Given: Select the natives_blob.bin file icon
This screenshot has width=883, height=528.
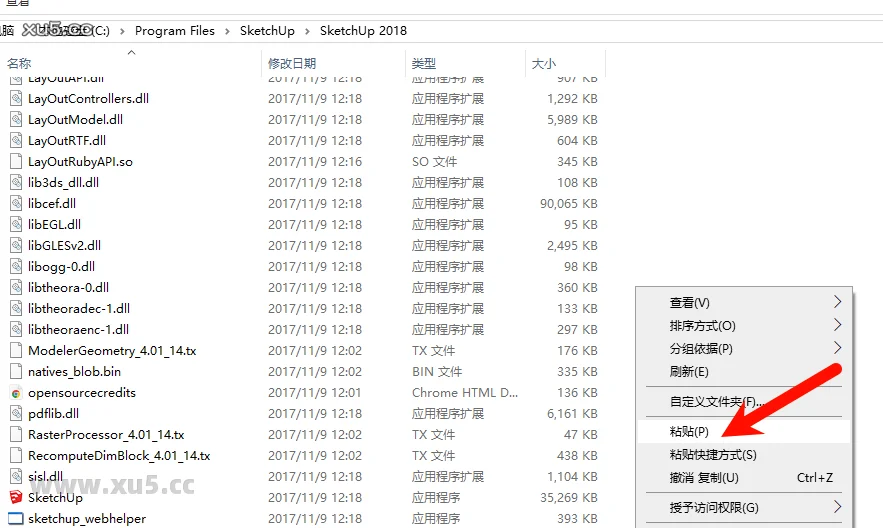Looking at the screenshot, I should (x=16, y=371).
